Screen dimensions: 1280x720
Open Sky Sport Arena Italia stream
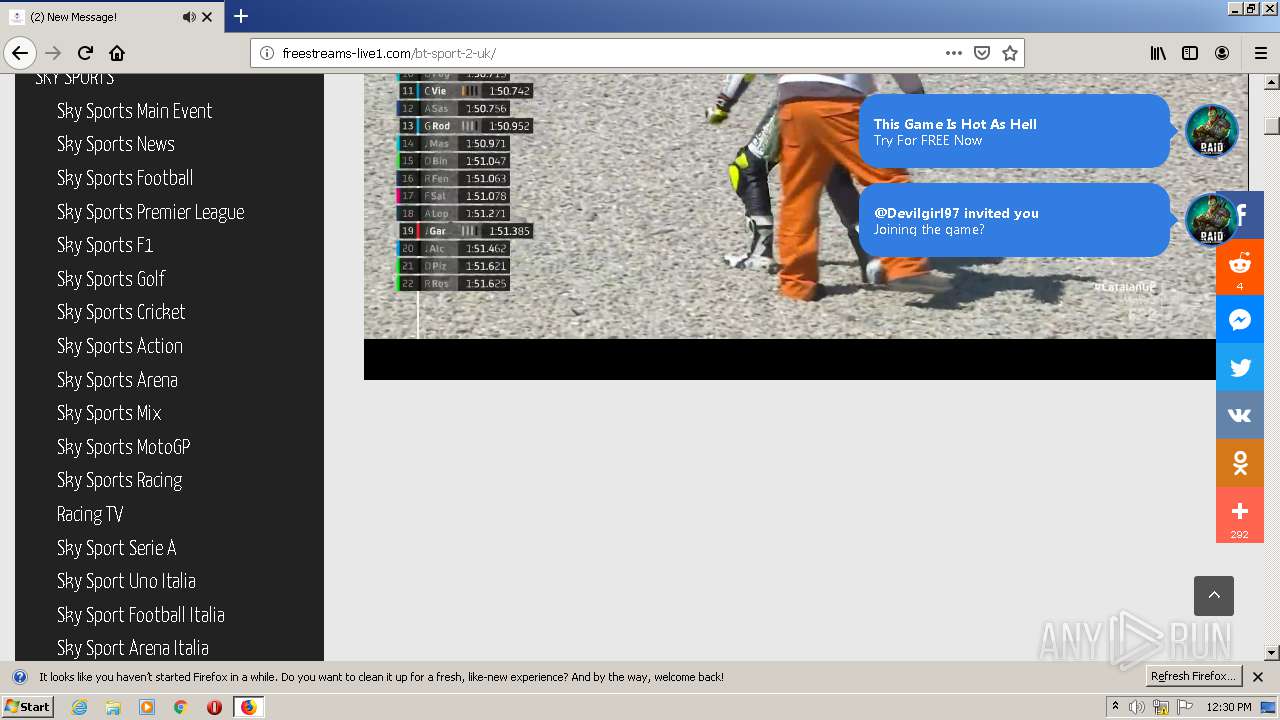pos(132,648)
